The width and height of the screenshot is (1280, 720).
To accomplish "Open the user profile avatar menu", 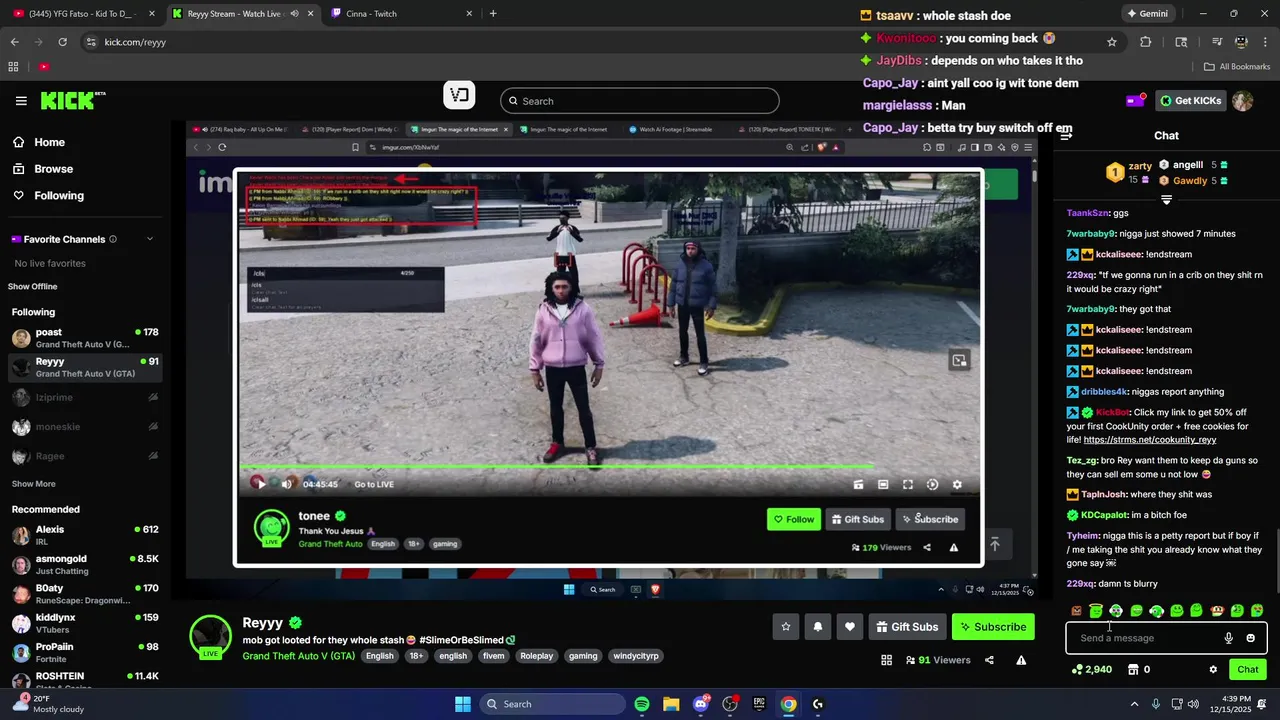I will pos(1242,101).
